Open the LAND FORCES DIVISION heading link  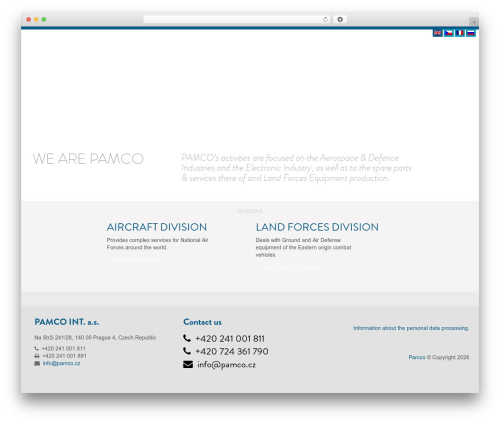[x=317, y=227]
